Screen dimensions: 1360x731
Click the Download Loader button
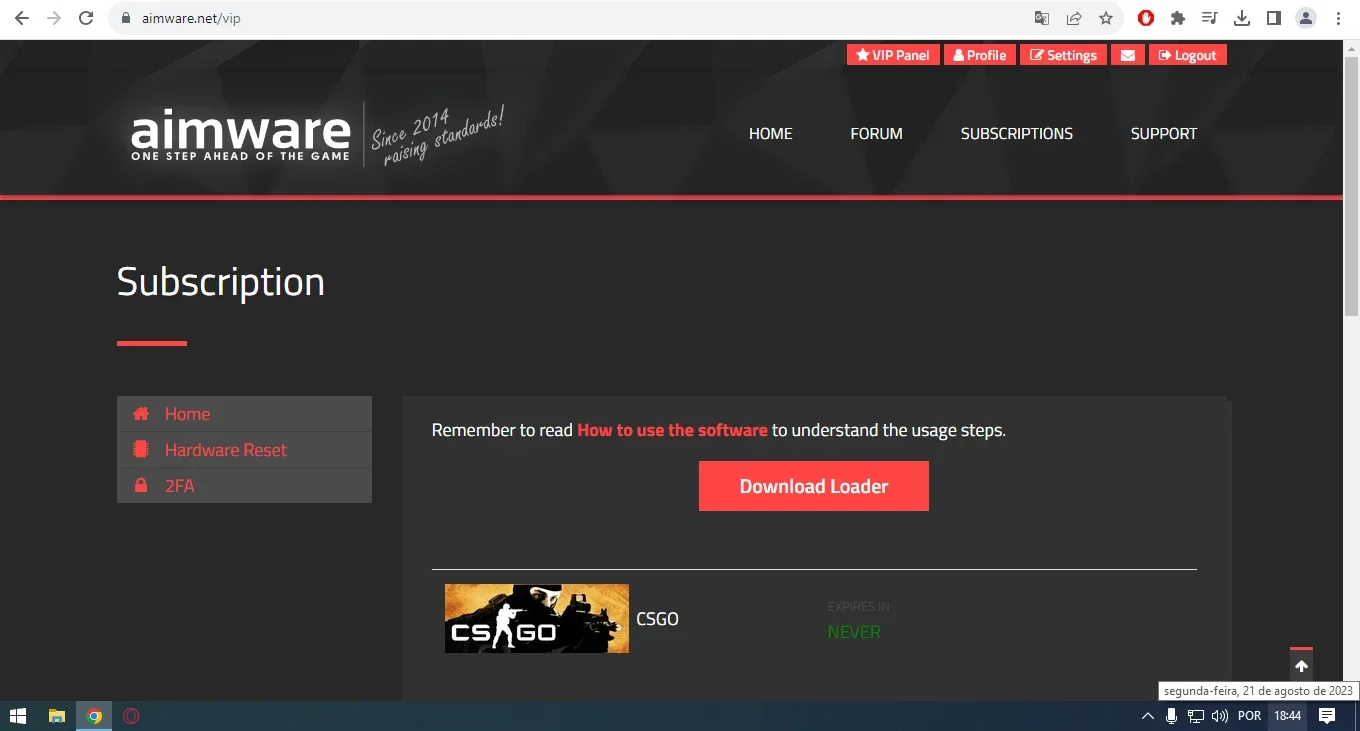point(814,486)
